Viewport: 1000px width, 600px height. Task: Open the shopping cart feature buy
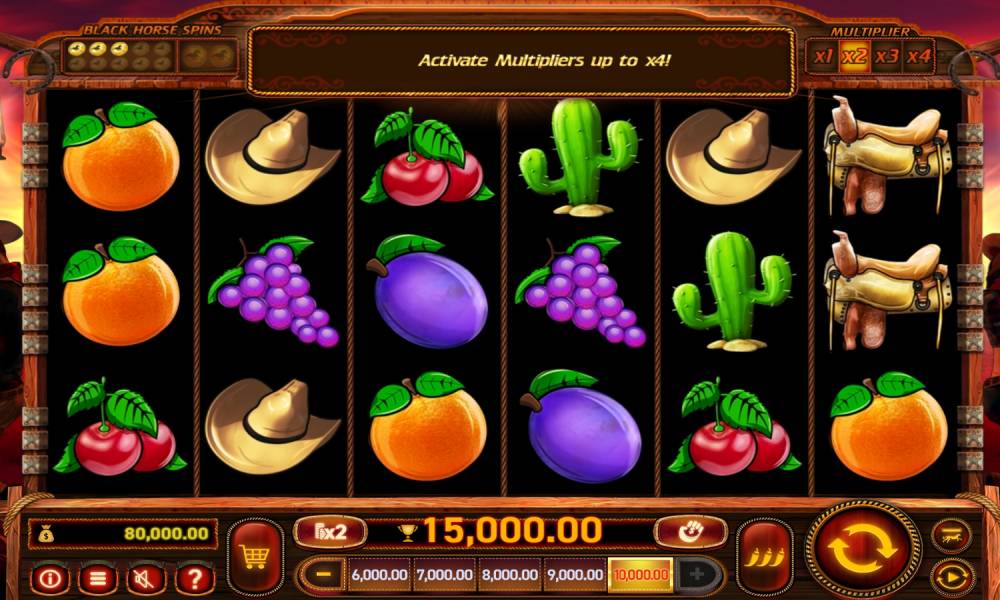[255, 557]
